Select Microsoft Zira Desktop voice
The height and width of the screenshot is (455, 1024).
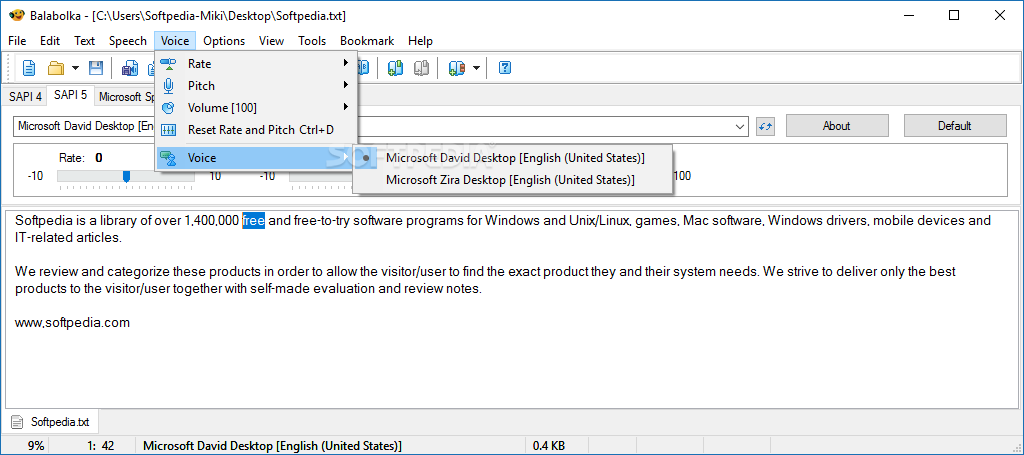(510, 180)
